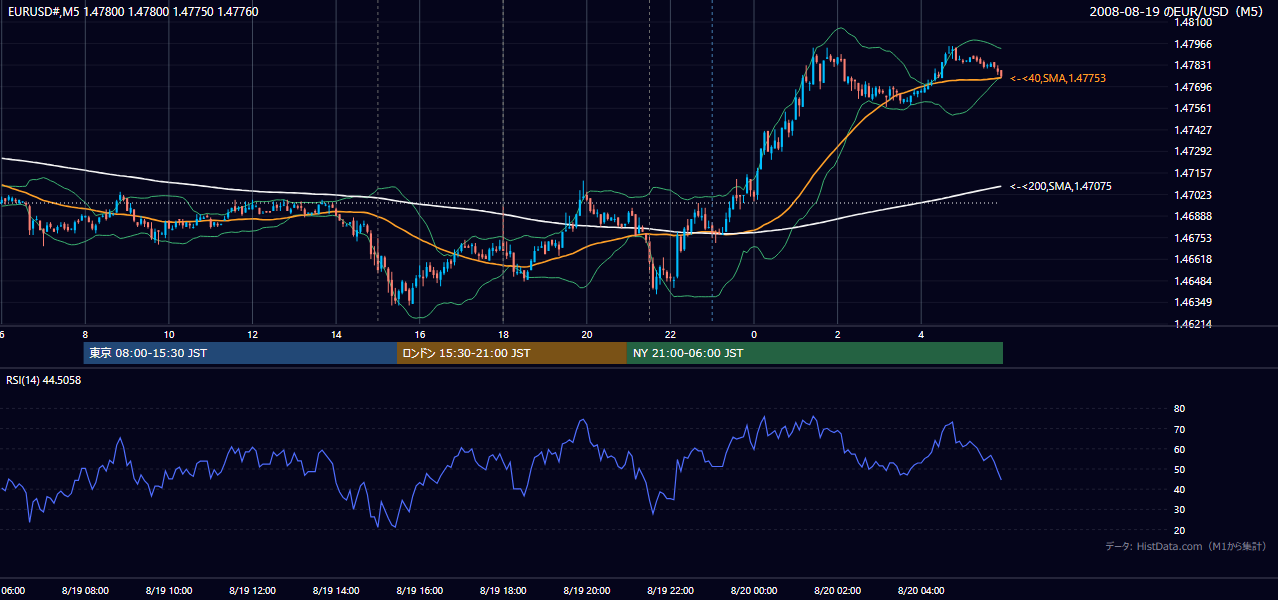The height and width of the screenshot is (600, 1278).
Task: Click RSI scale value 50
Action: click(1179, 469)
